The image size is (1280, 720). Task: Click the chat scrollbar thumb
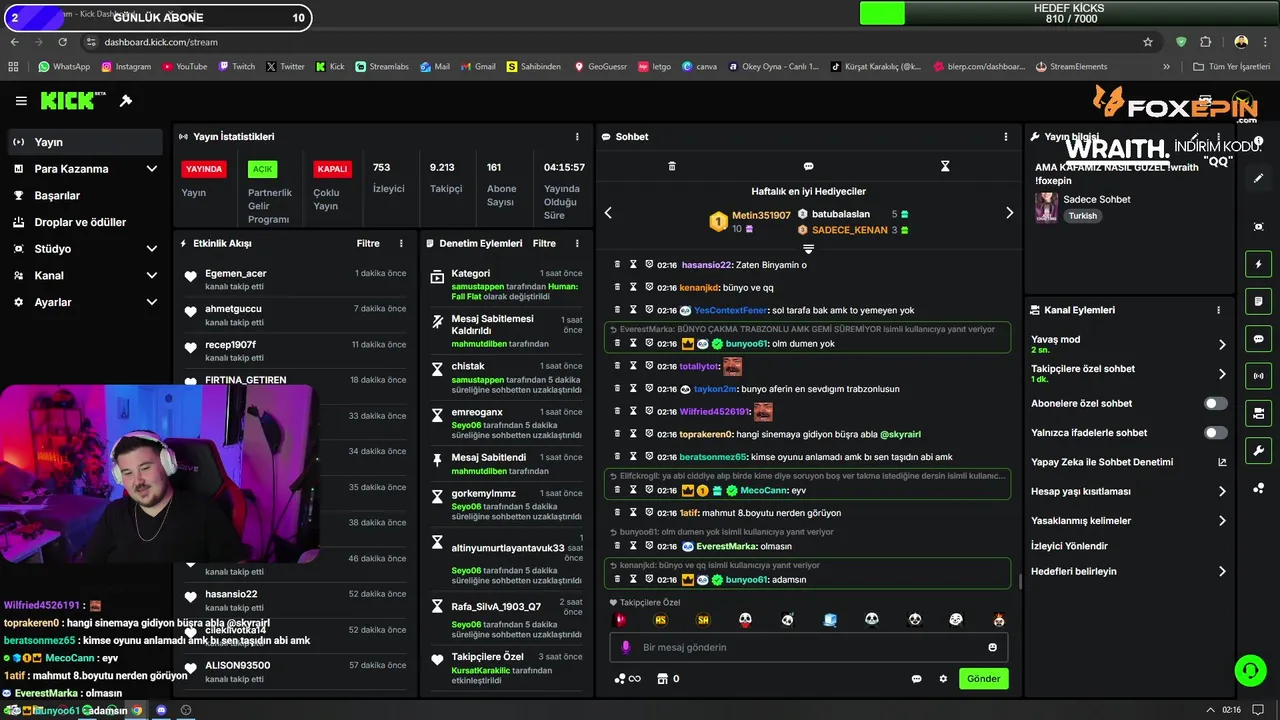pos(1019,581)
